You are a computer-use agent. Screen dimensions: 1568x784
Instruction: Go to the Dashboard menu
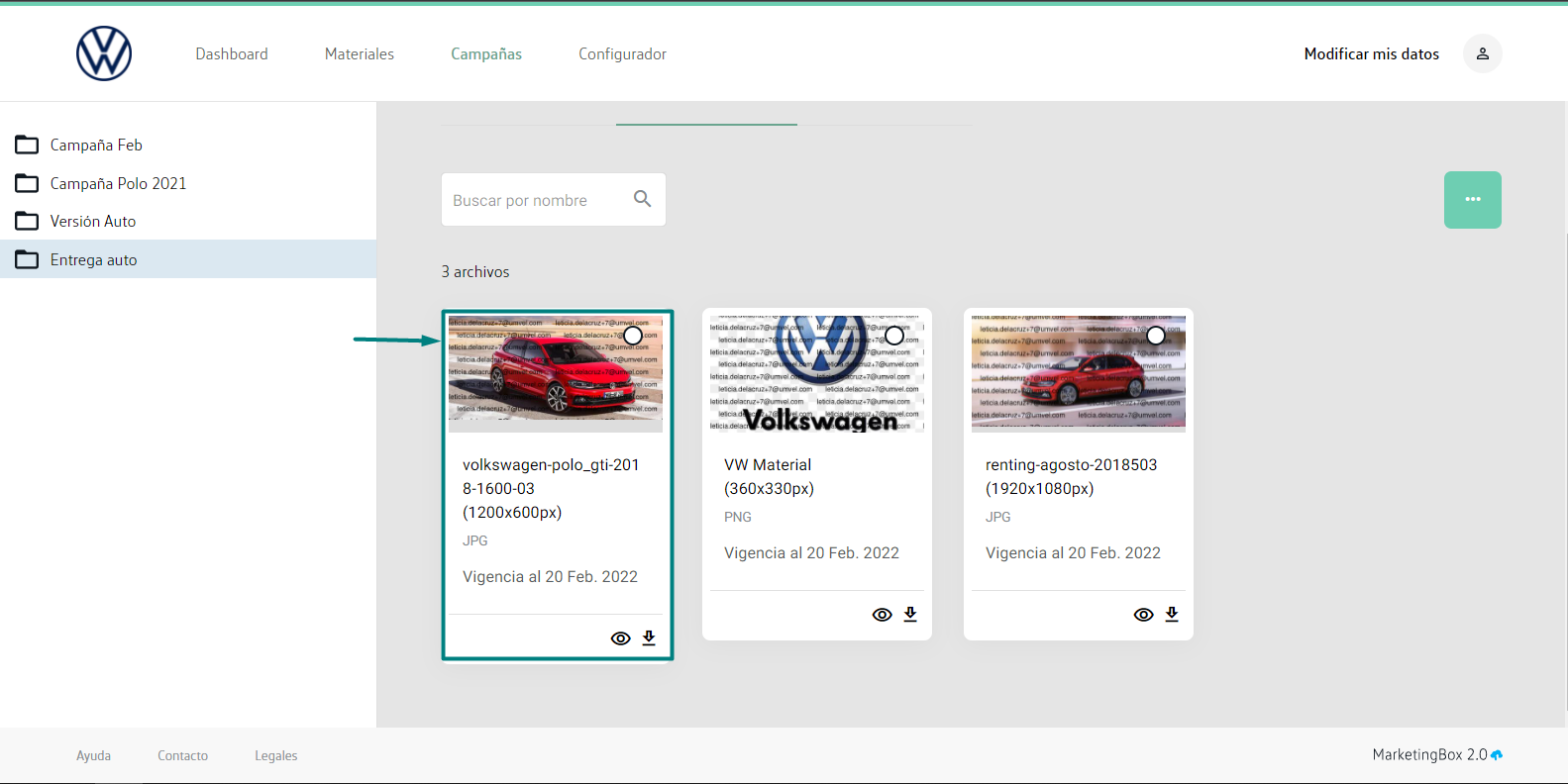[x=232, y=53]
